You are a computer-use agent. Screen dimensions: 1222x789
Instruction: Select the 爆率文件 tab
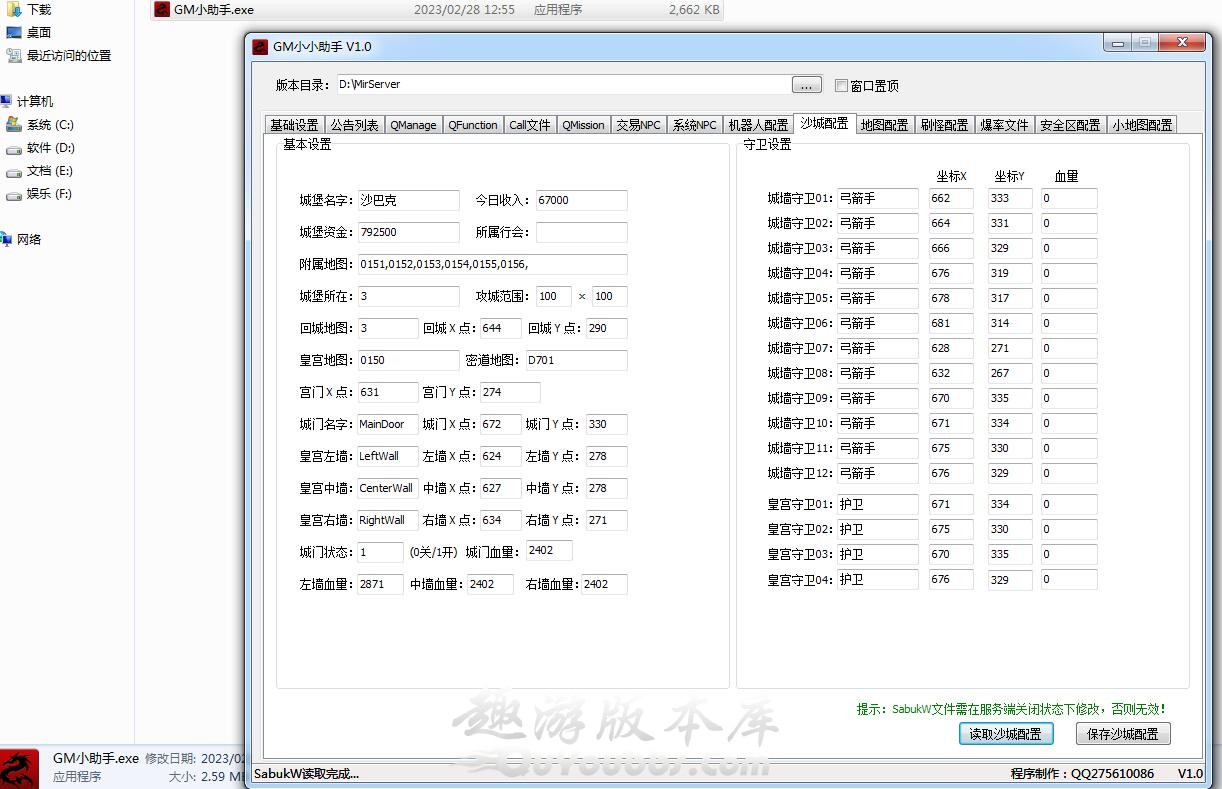tap(1004, 125)
